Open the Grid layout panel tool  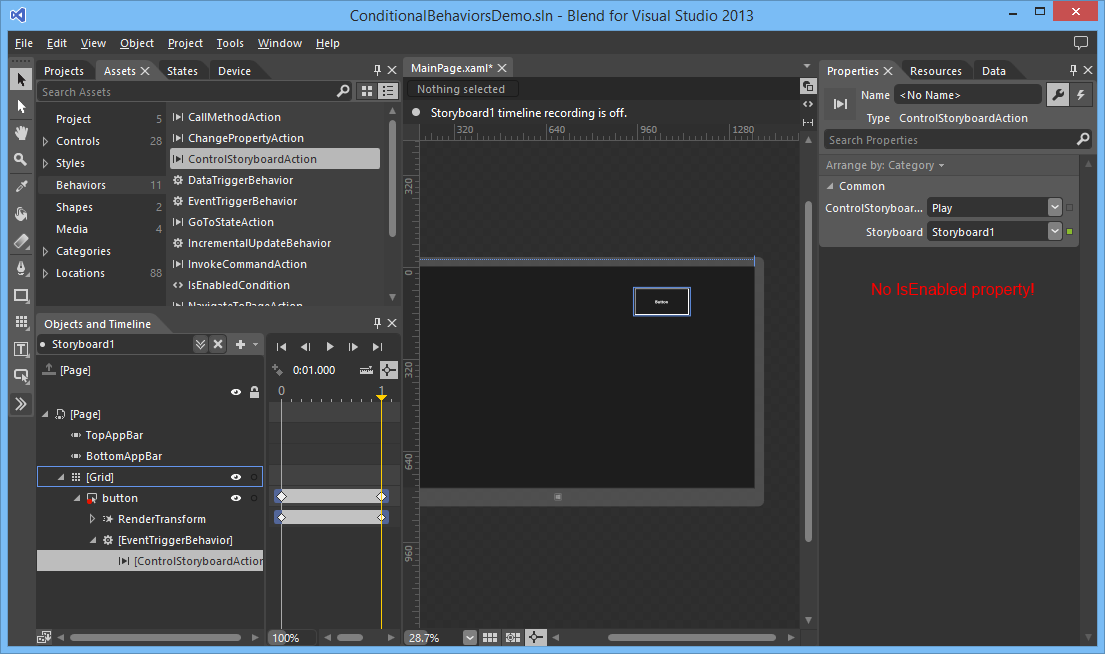pyautogui.click(x=21, y=322)
